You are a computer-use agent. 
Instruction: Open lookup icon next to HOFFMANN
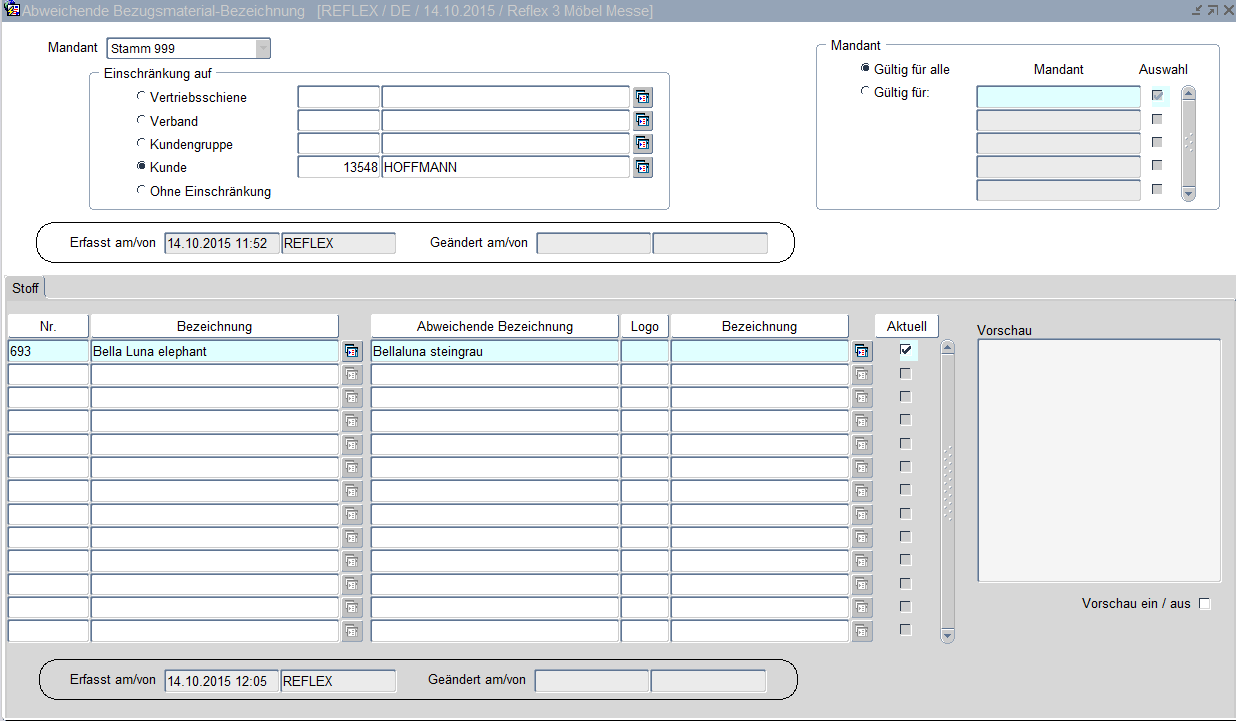click(x=642, y=167)
